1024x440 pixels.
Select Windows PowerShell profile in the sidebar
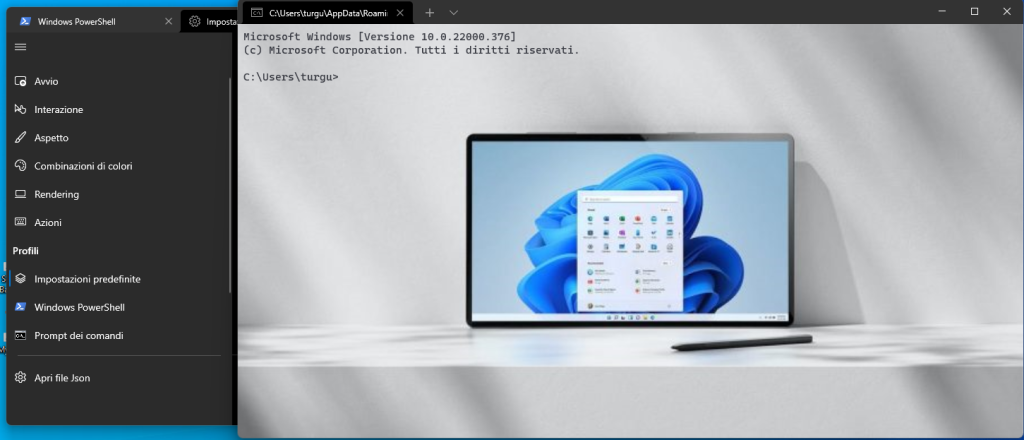point(79,307)
